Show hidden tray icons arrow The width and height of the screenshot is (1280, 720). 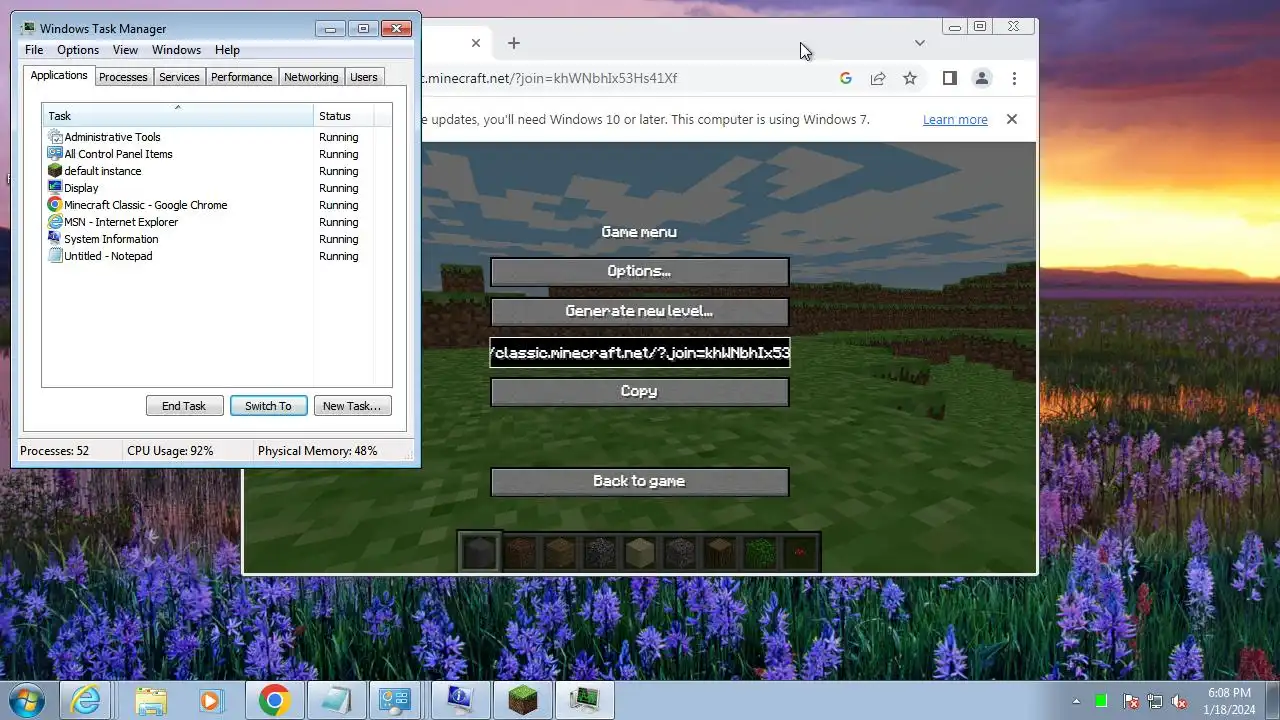(x=1077, y=701)
